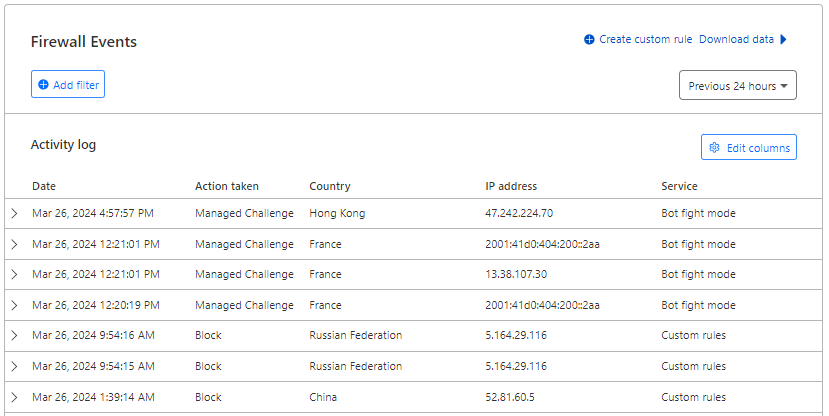Click the plus icon next to Create custom rule
The image size is (829, 416).
click(589, 40)
